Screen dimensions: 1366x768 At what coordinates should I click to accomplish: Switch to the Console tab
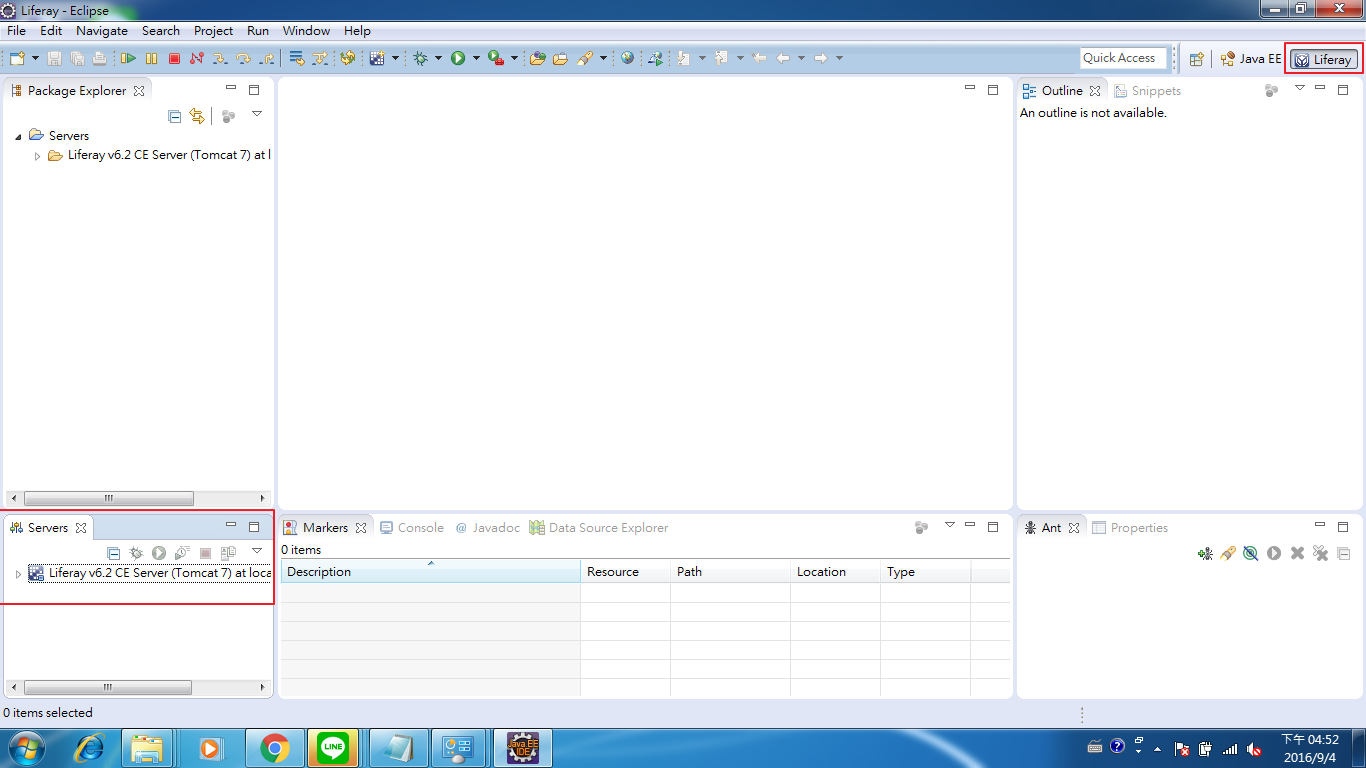[412, 528]
